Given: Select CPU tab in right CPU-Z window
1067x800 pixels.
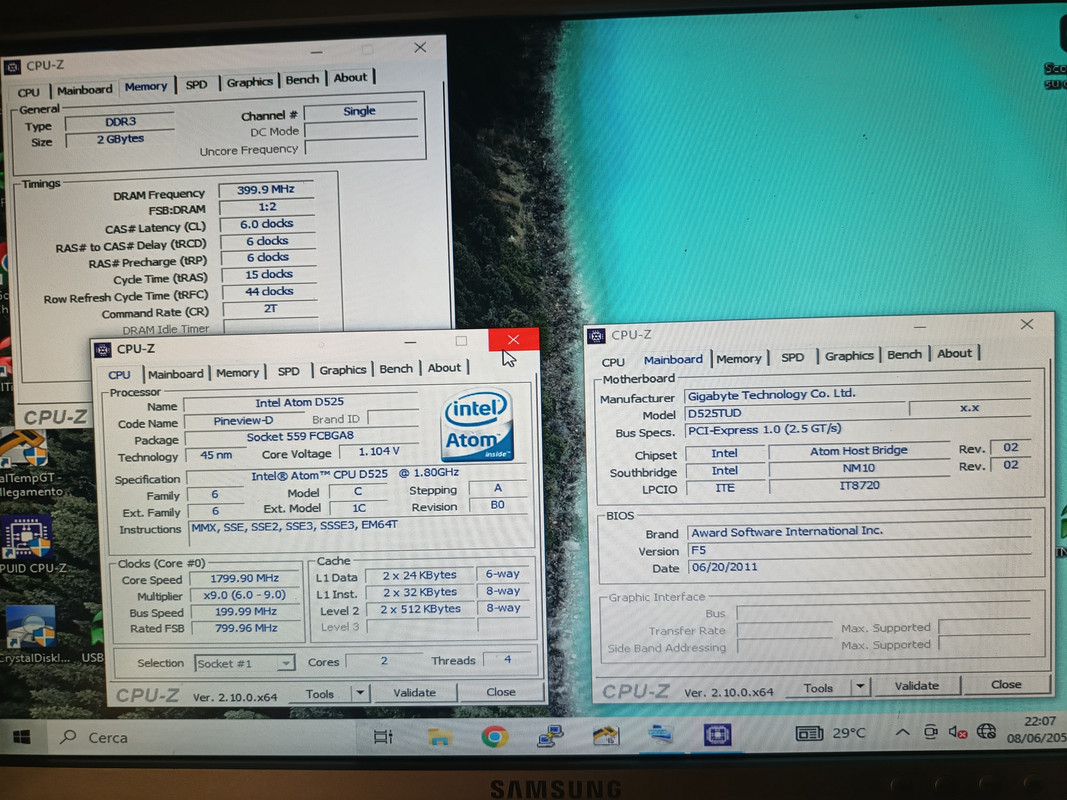Looking at the screenshot, I should pyautogui.click(x=612, y=362).
